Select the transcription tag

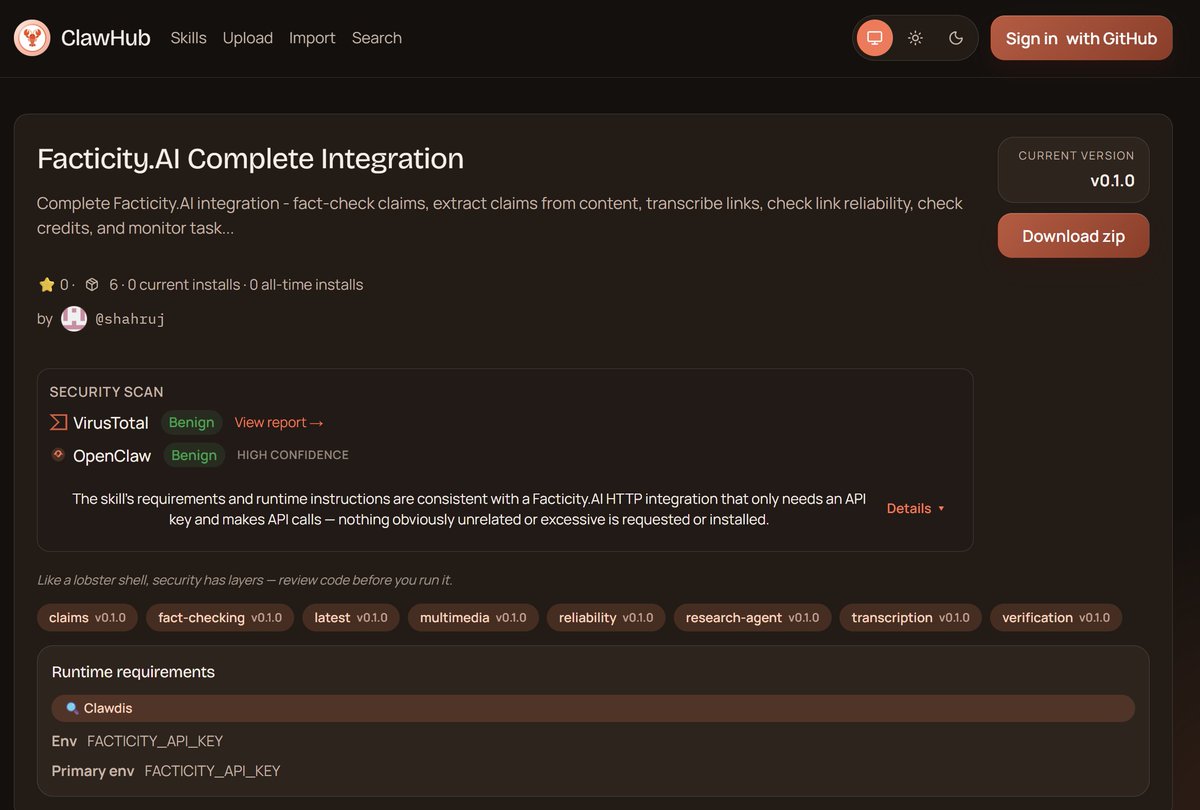pos(910,618)
